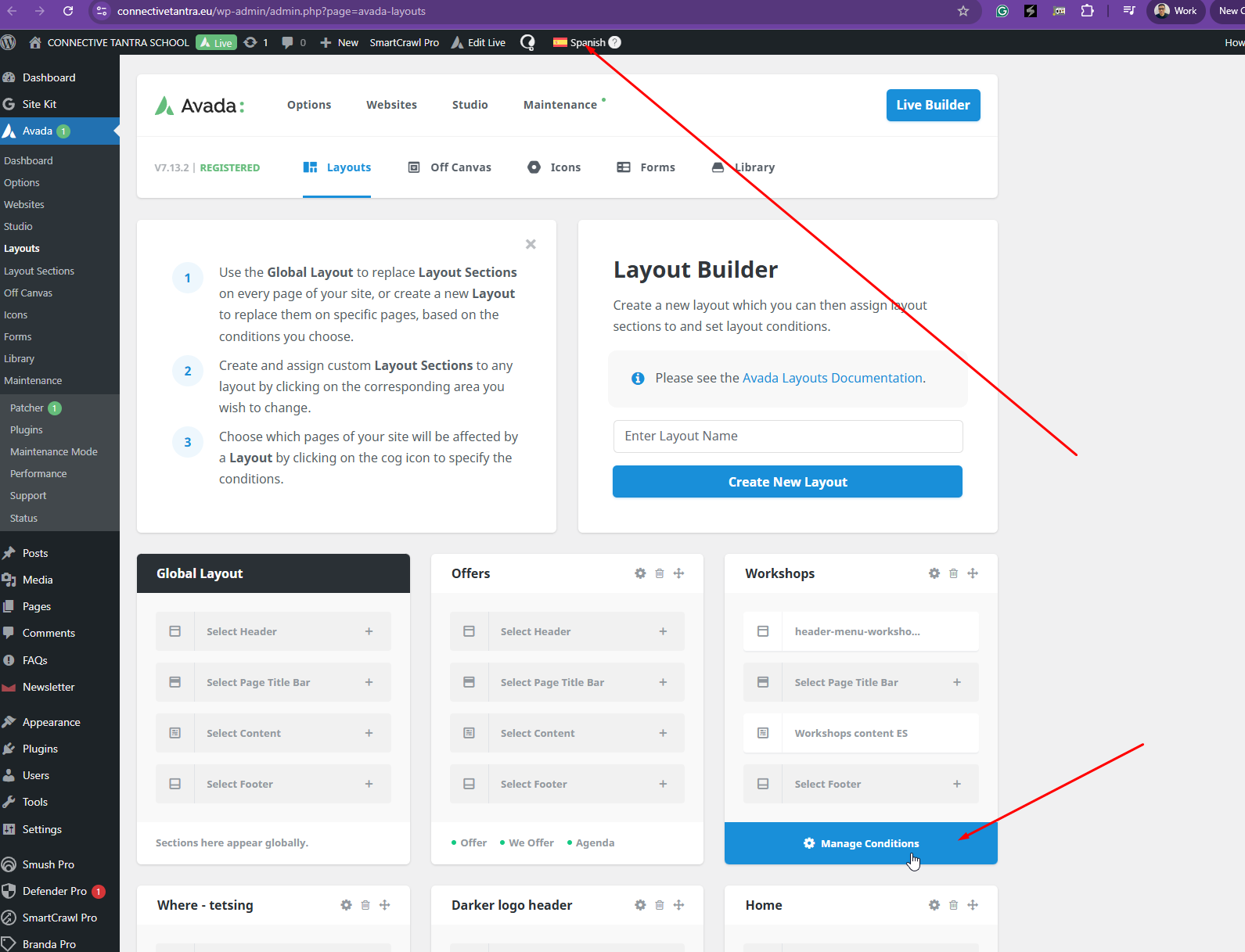
Task: Click the move handle on Home layout
Action: click(x=973, y=905)
